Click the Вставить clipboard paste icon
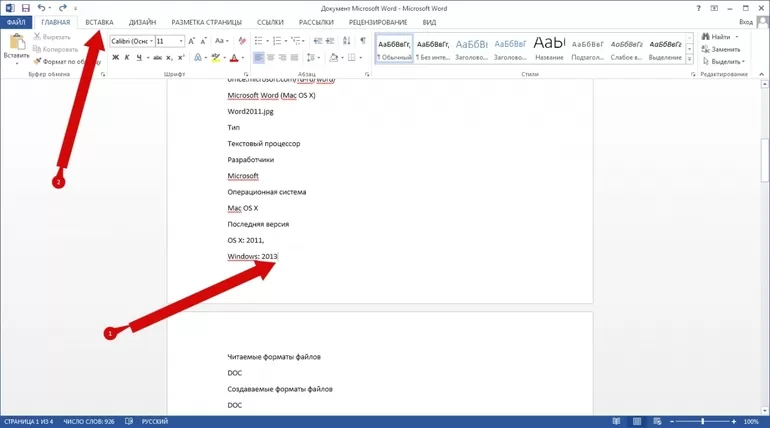This screenshot has height=428, width=770. point(17,43)
